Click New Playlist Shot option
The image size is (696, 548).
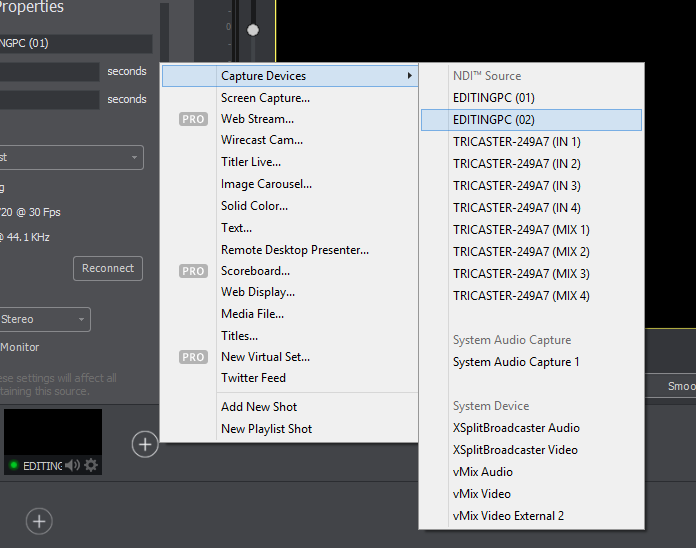pos(266,429)
